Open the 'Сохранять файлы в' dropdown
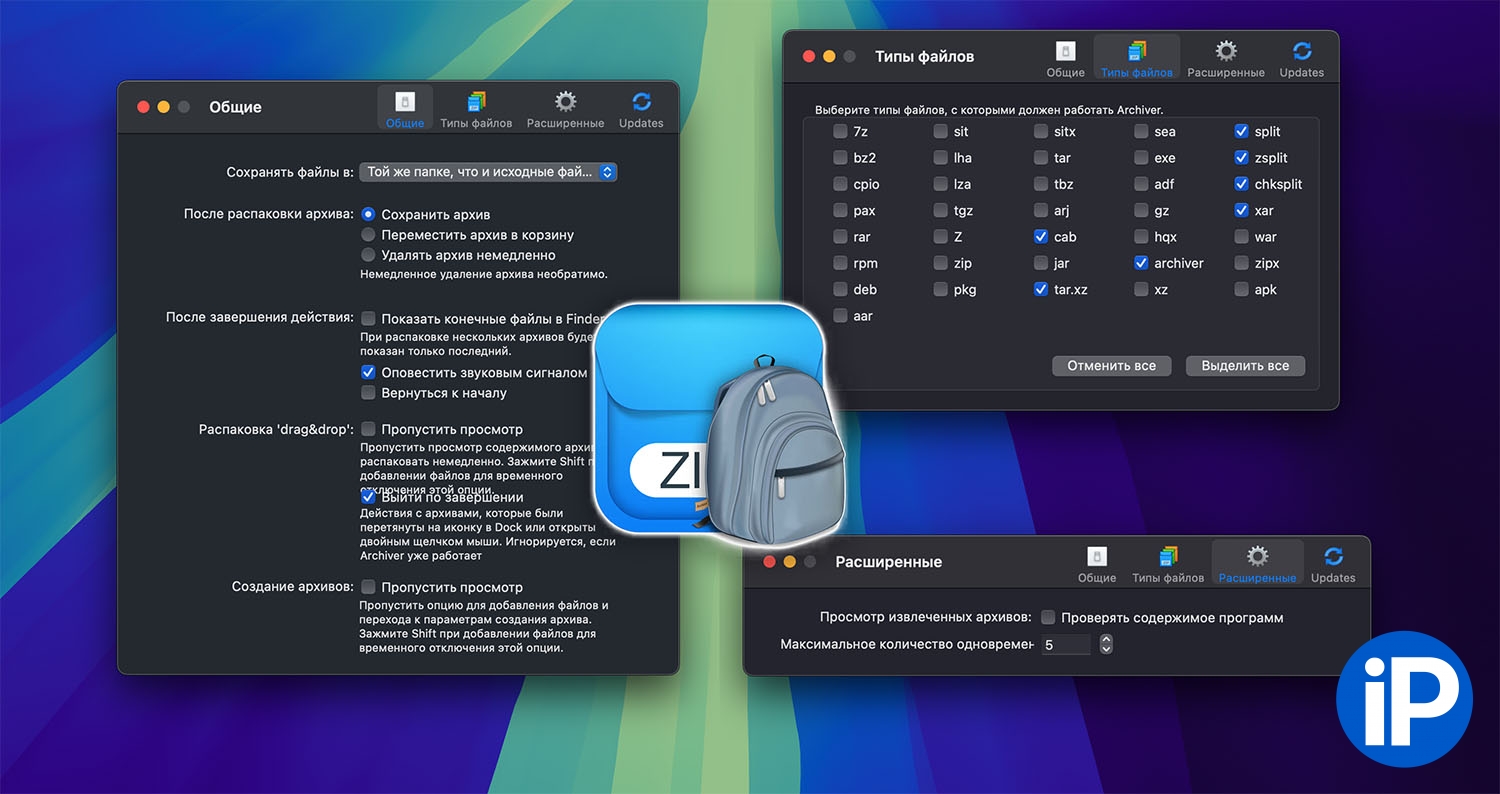 coord(488,172)
